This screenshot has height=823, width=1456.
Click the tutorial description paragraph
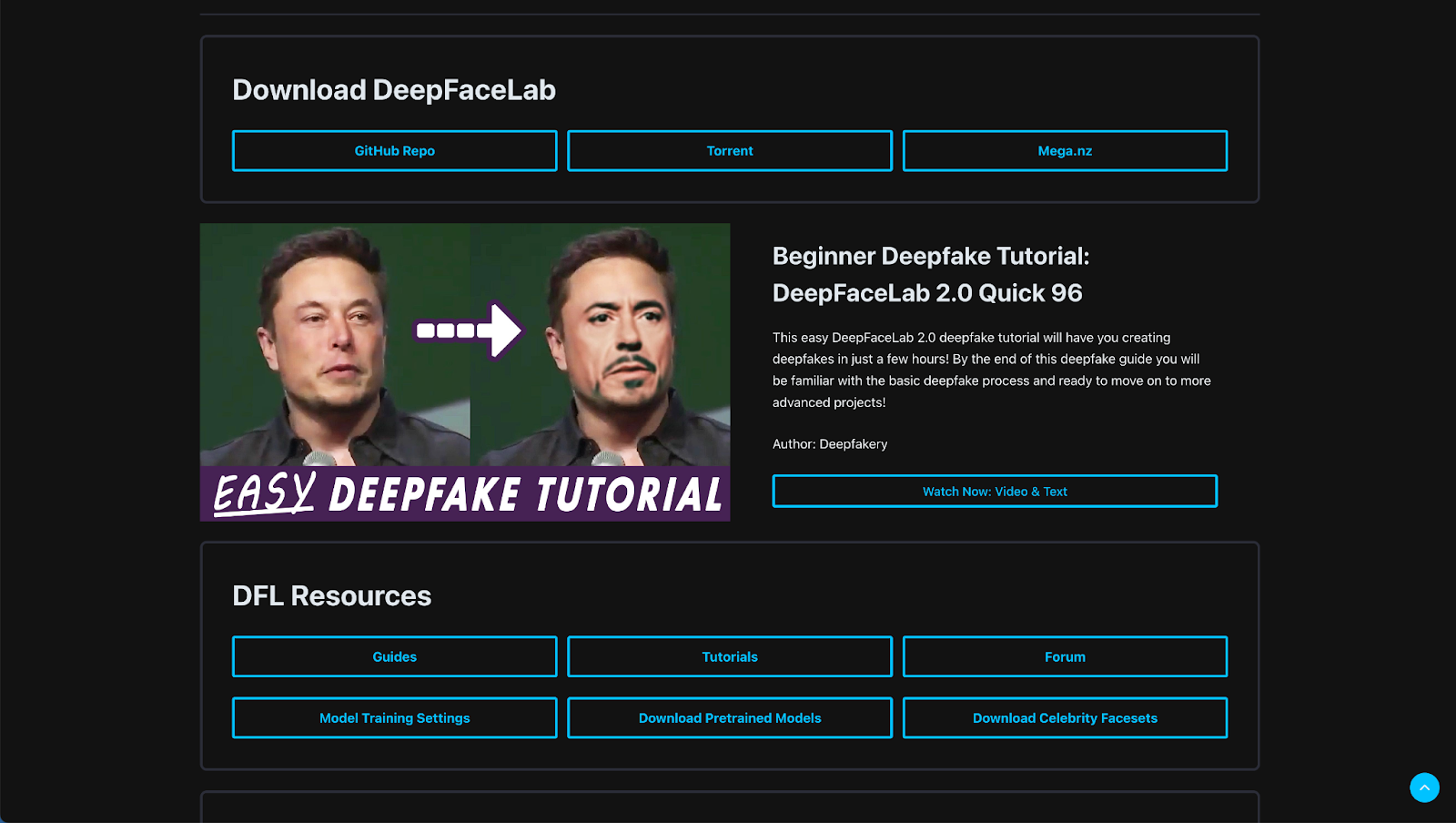point(990,369)
